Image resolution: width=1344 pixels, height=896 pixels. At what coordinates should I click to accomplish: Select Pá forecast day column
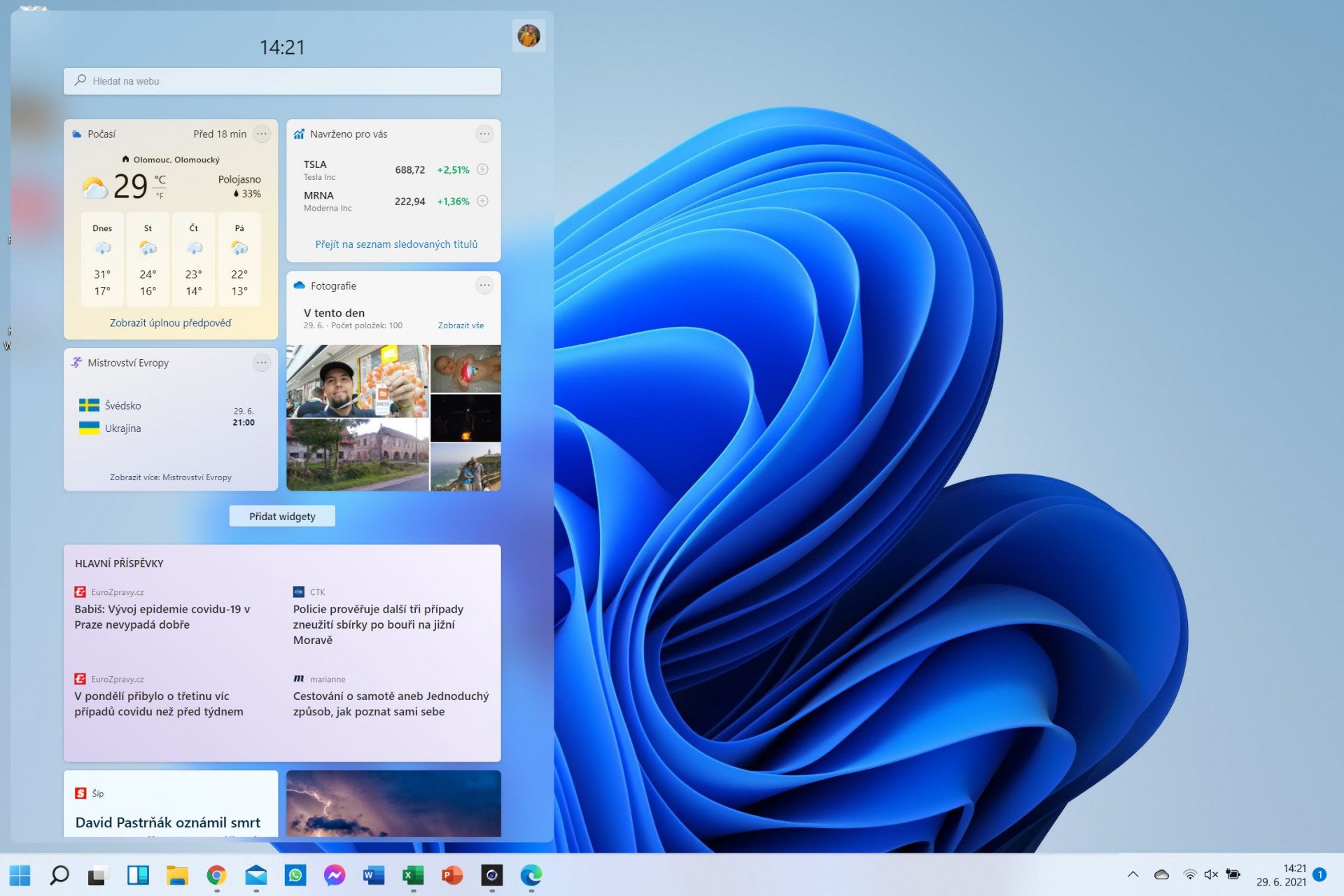point(239,260)
